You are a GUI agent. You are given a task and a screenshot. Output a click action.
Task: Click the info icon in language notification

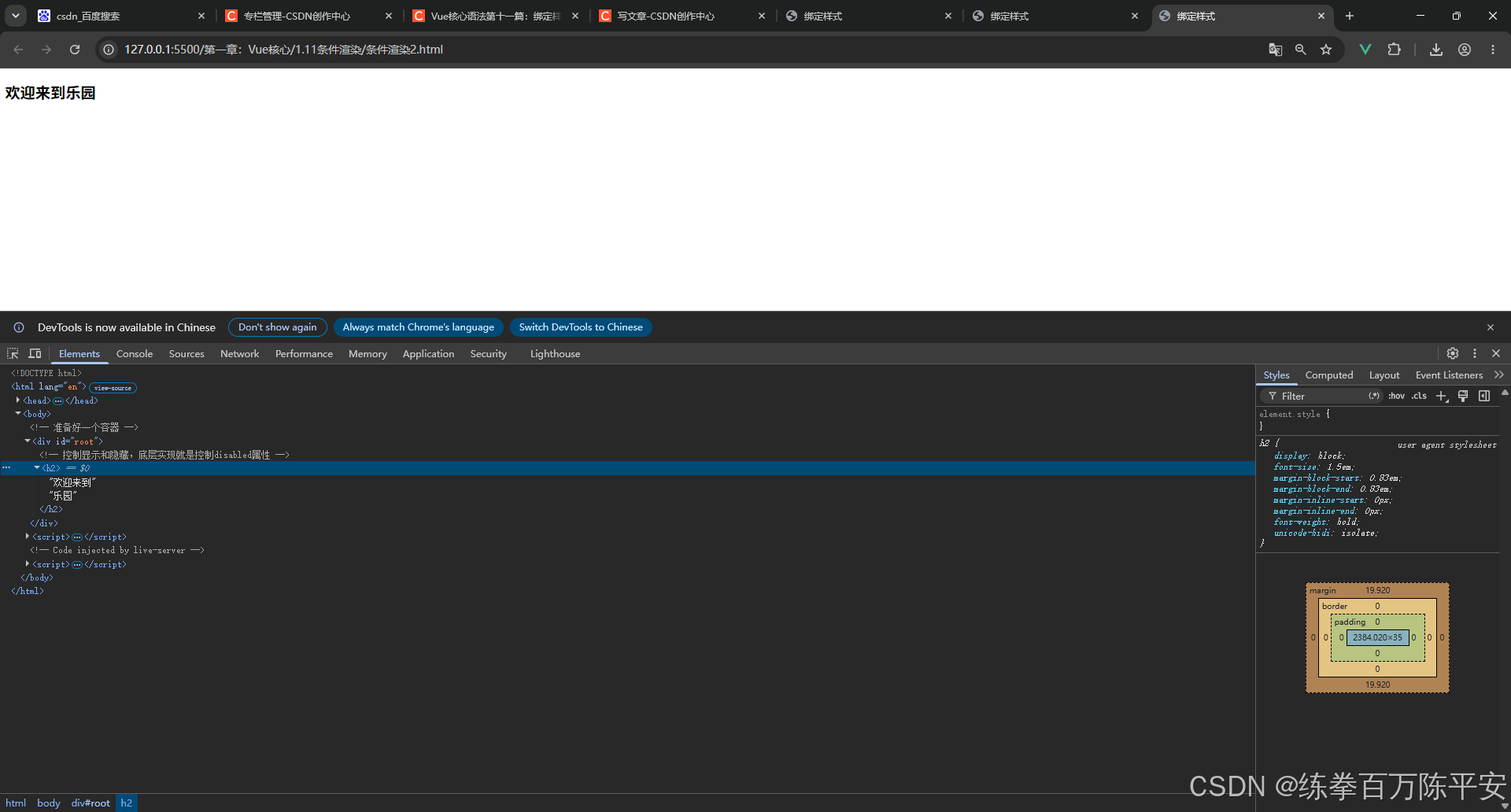pyautogui.click(x=19, y=327)
